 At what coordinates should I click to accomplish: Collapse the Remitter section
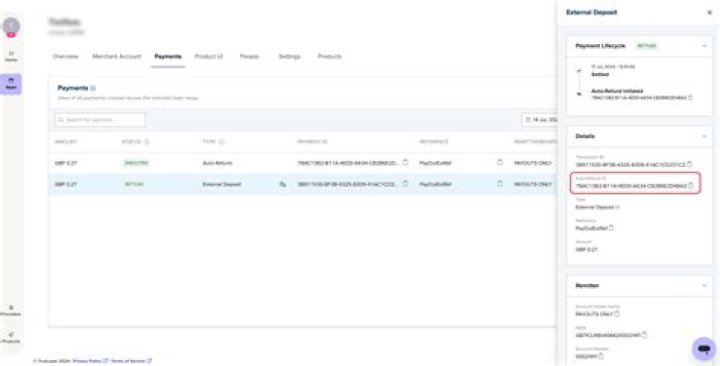(704, 286)
